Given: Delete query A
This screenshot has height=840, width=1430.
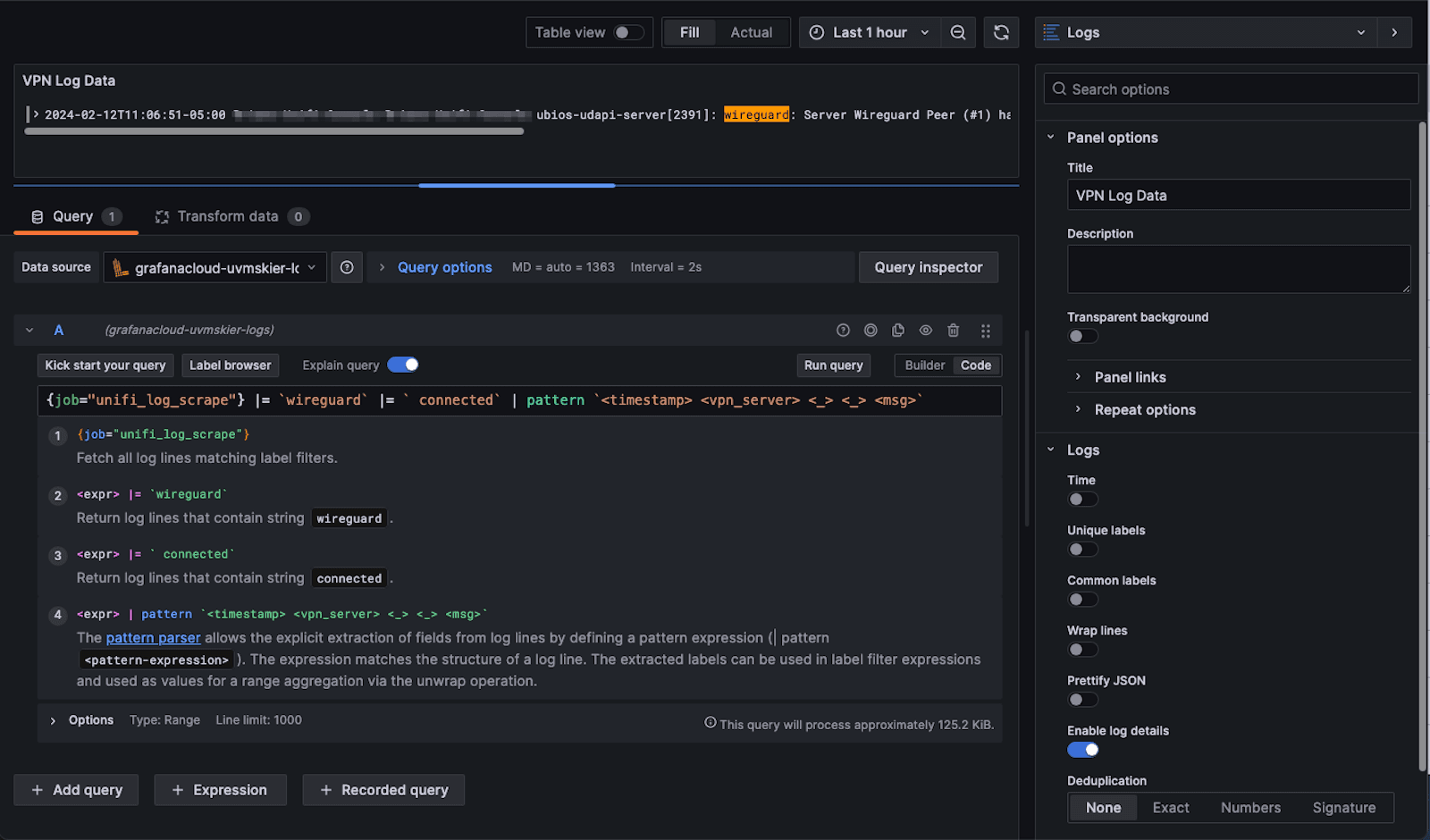Looking at the screenshot, I should [954, 331].
